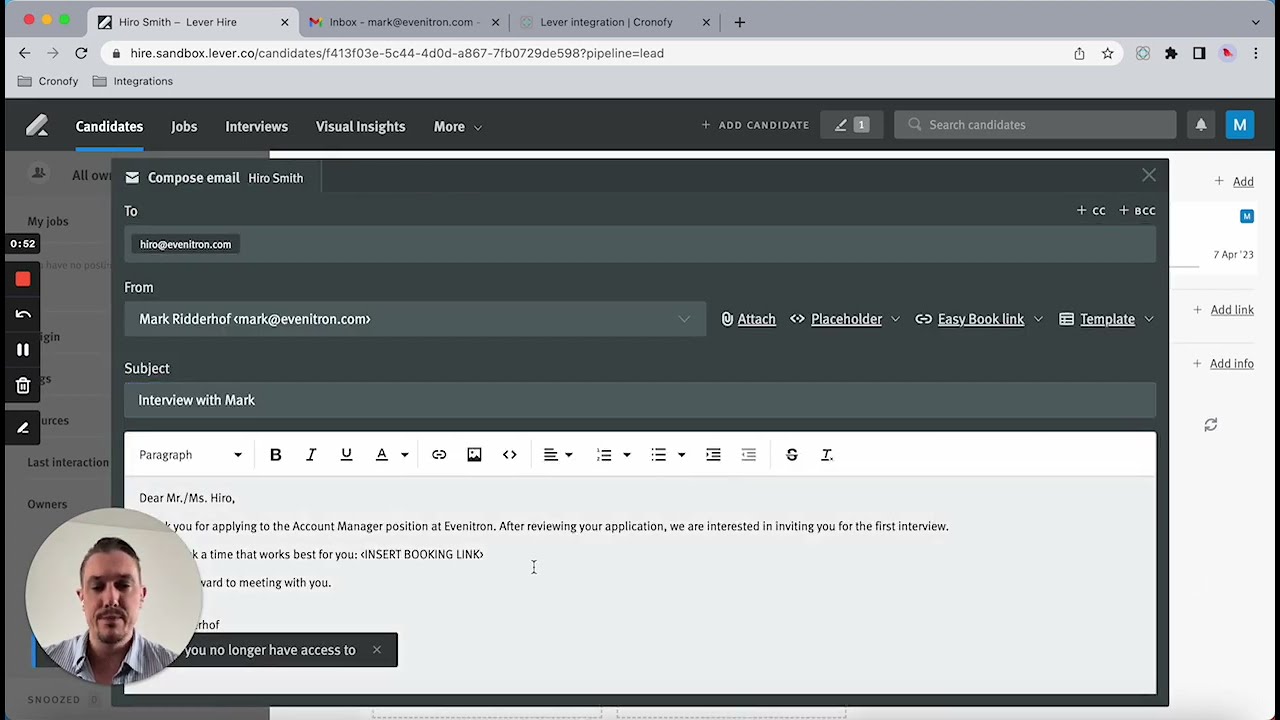
Task: Delete the recording with trash icon
Action: point(23,385)
